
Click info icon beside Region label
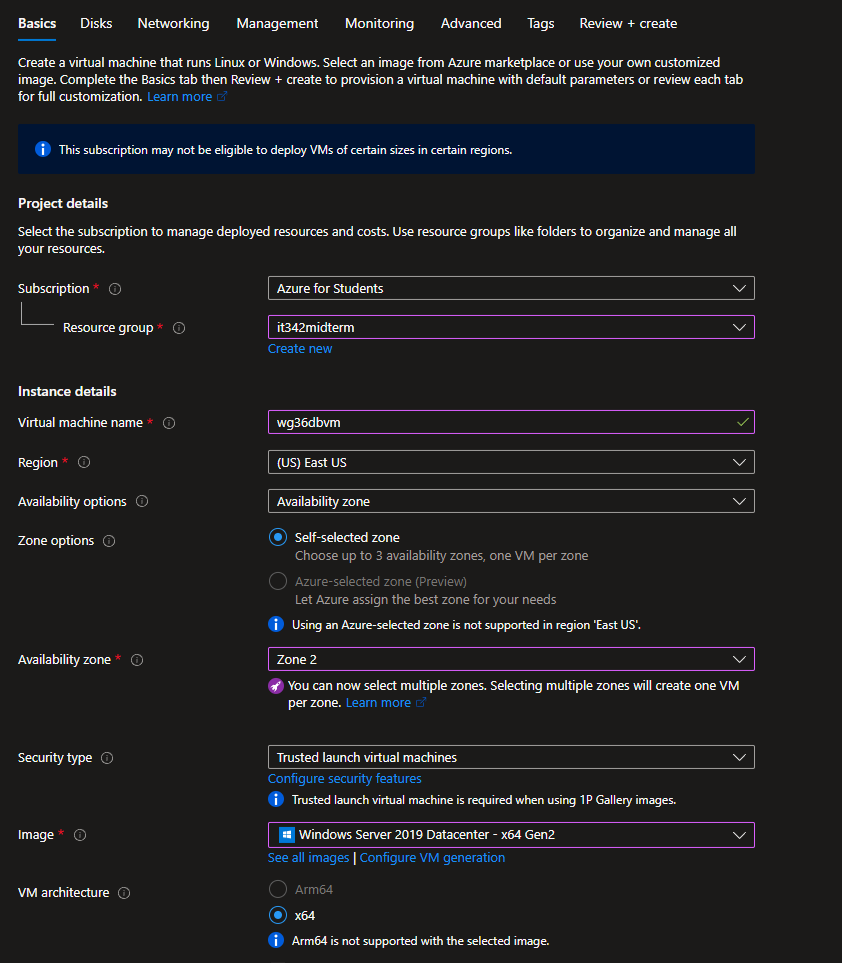(x=84, y=463)
